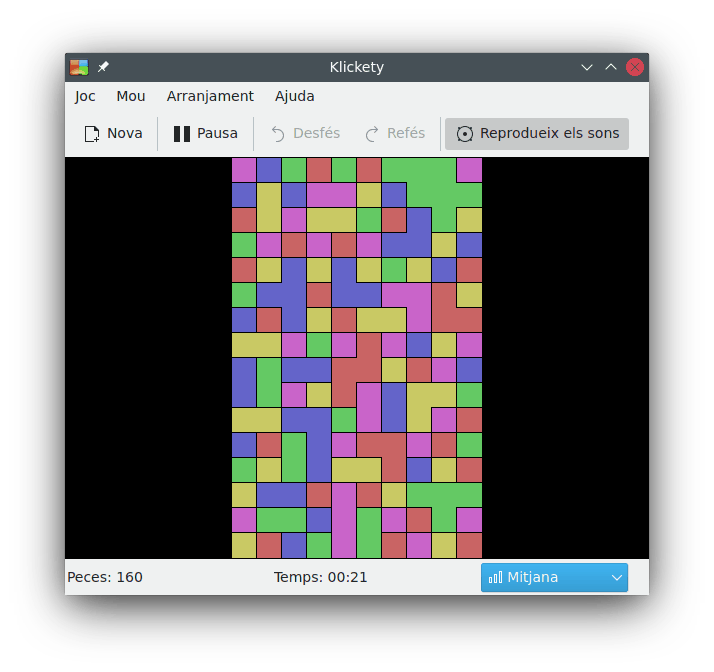Viewport: 714px width, 672px height.
Task: Pause the game with Pausa button
Action: click(205, 133)
